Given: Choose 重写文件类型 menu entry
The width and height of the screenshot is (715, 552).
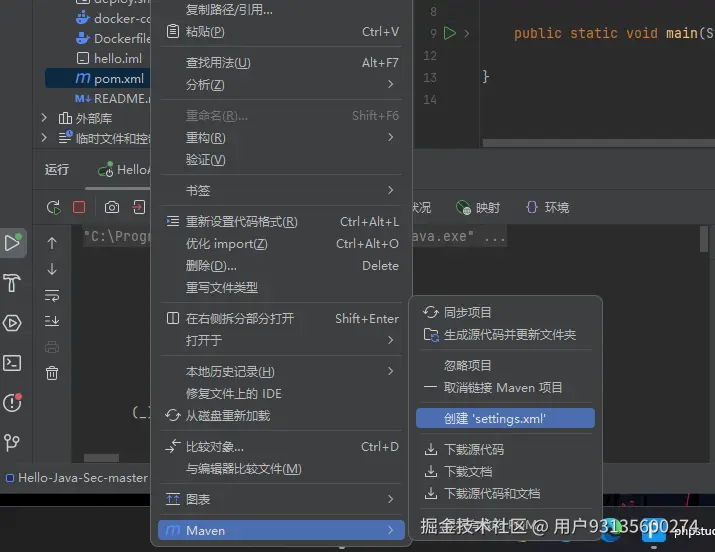Looking at the screenshot, I should pyautogui.click(x=281, y=288).
